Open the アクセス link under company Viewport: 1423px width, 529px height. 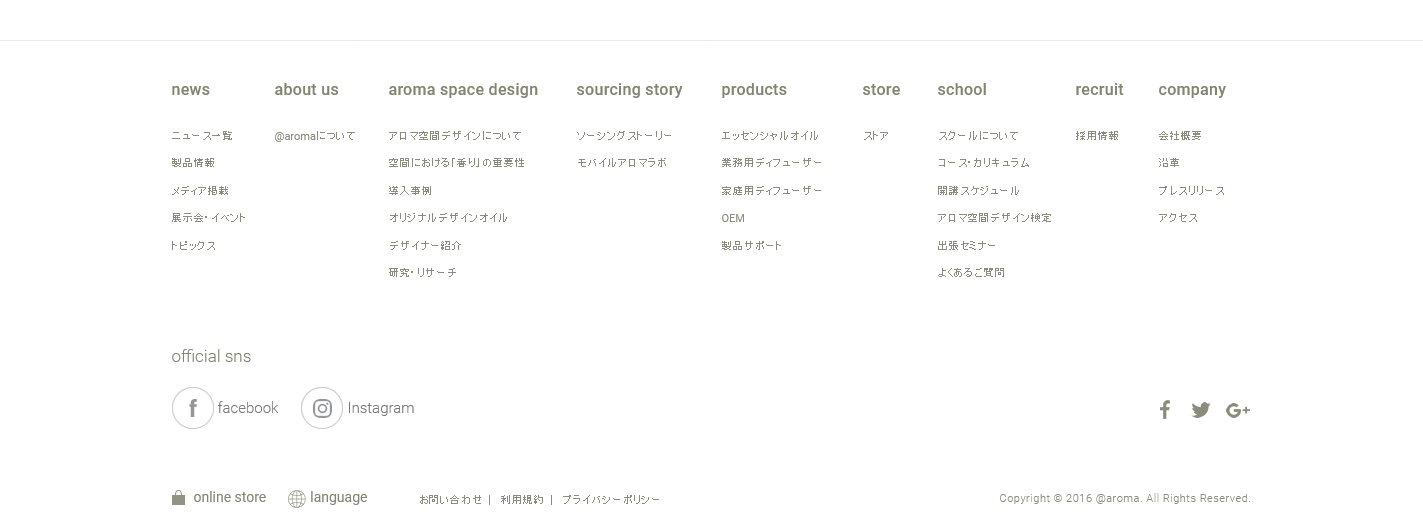point(1178,218)
